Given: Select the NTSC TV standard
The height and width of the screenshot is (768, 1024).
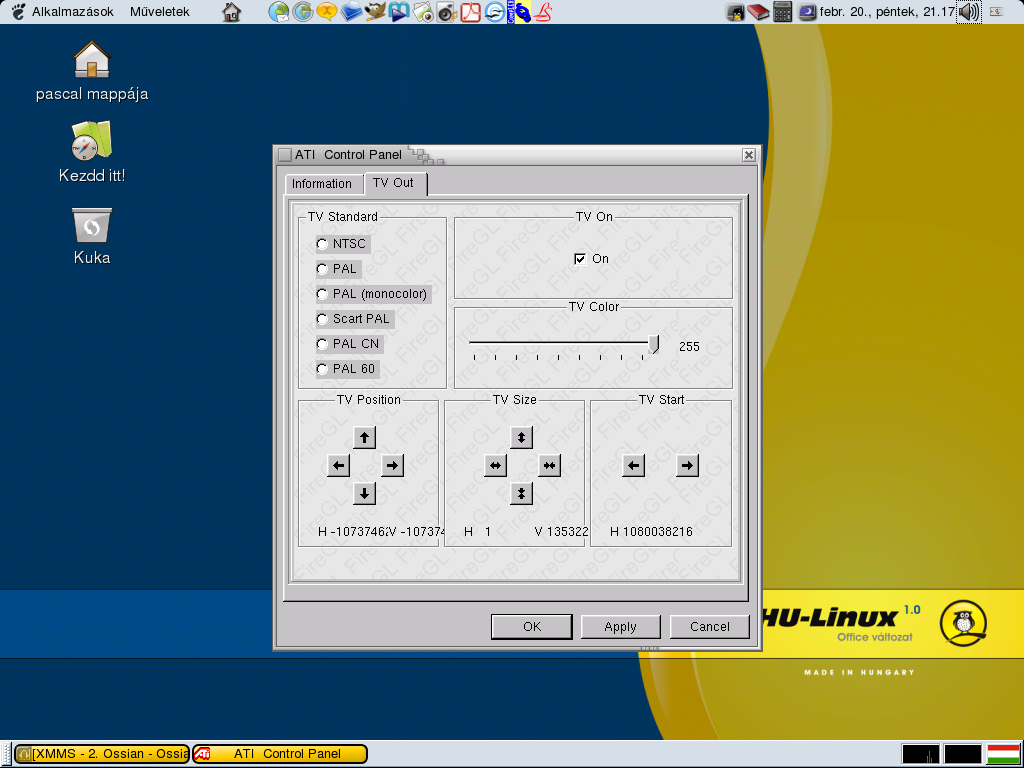Looking at the screenshot, I should click(x=322, y=244).
